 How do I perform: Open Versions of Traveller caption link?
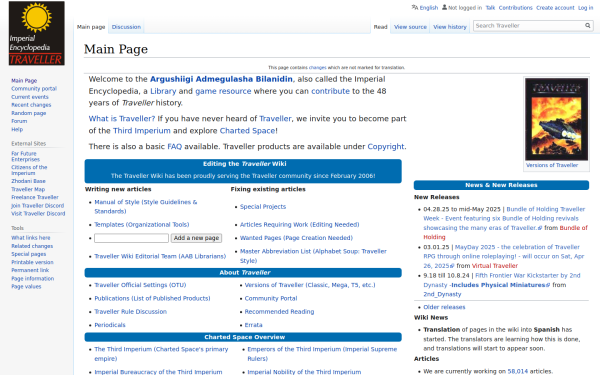[x=552, y=165]
